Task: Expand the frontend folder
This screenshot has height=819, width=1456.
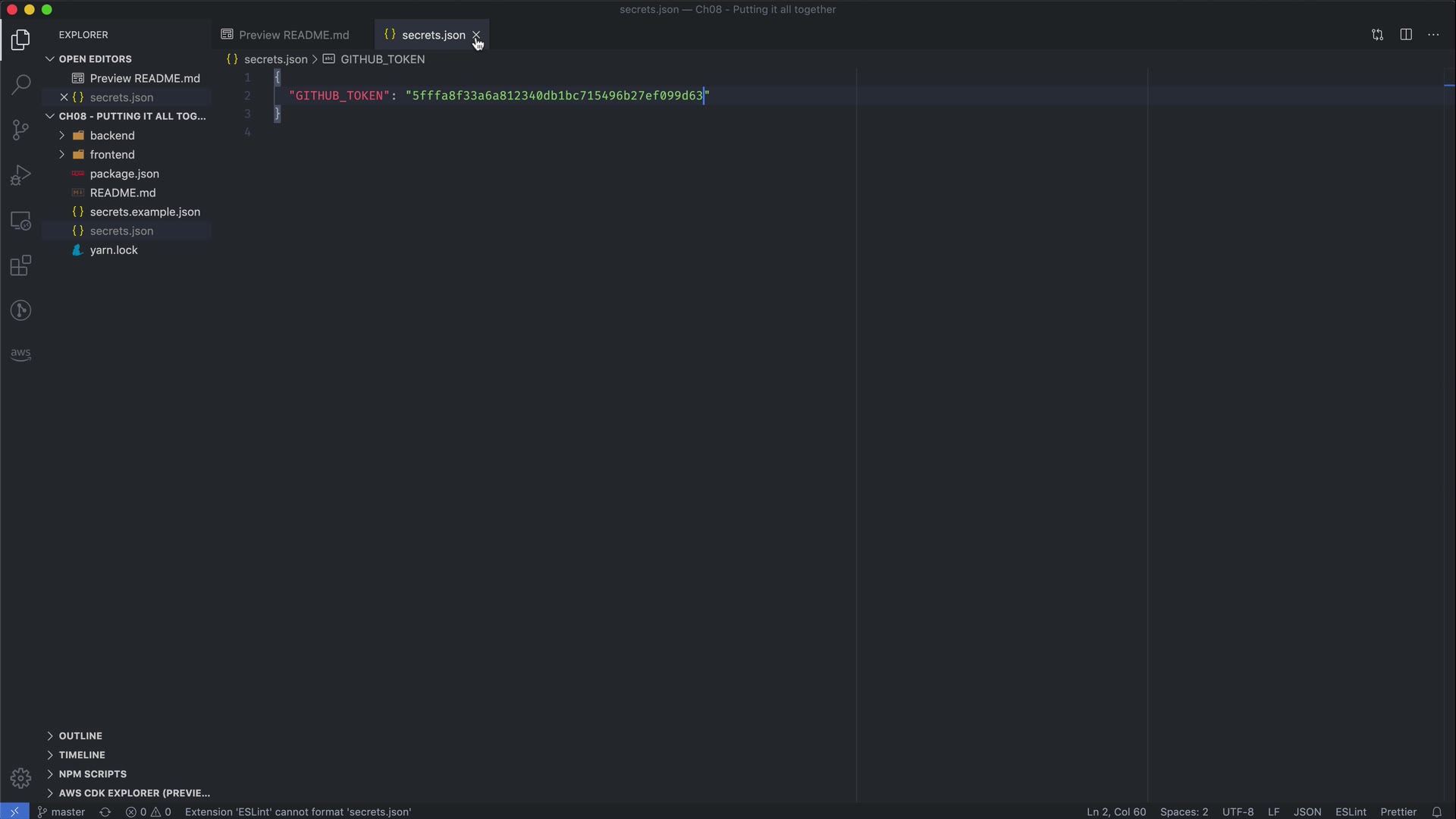Action: (111, 155)
